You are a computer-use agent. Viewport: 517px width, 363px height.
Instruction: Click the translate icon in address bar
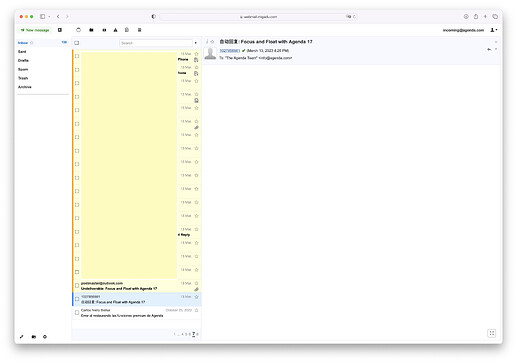[x=348, y=16]
